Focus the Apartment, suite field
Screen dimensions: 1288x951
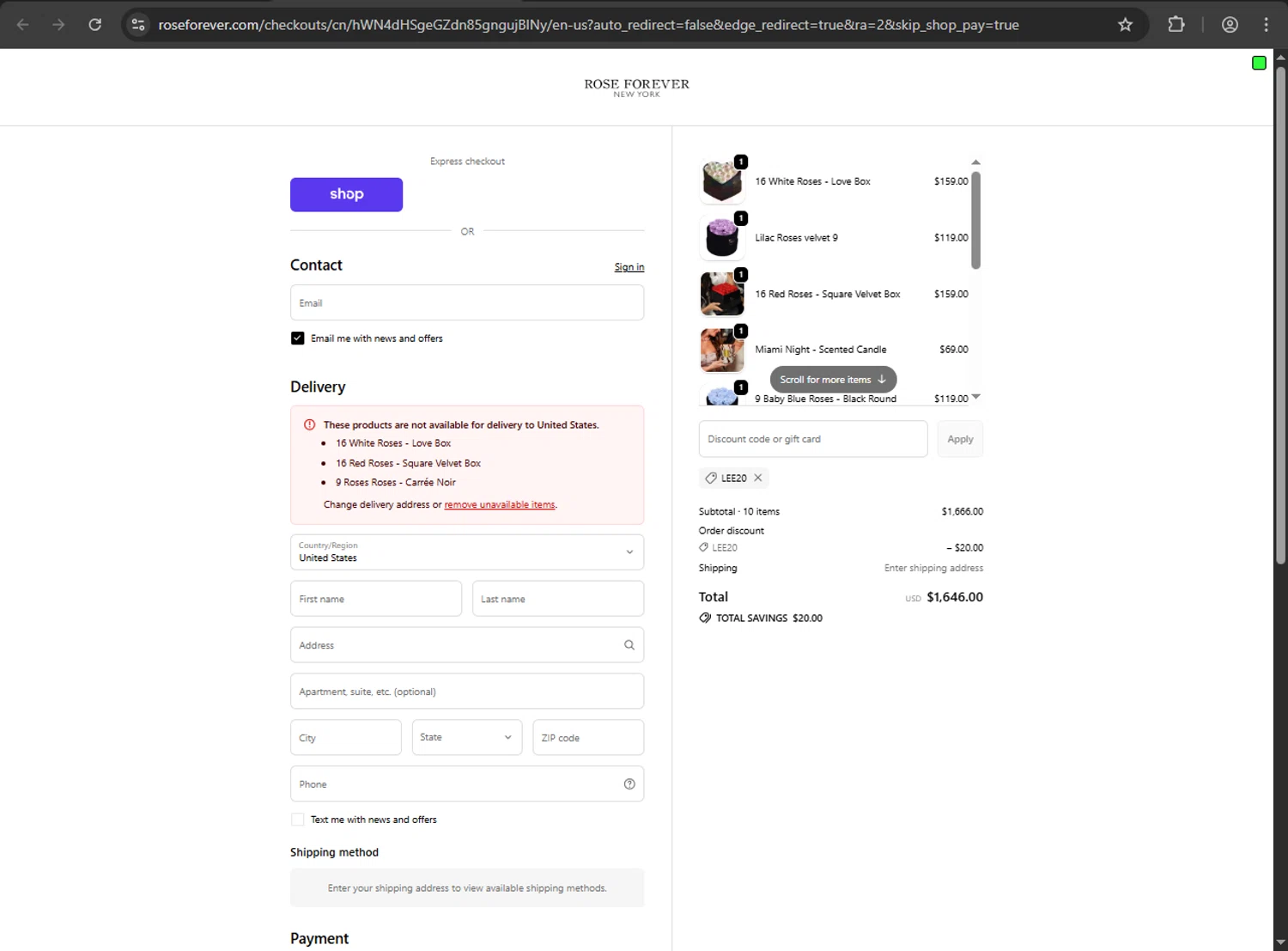coord(467,692)
